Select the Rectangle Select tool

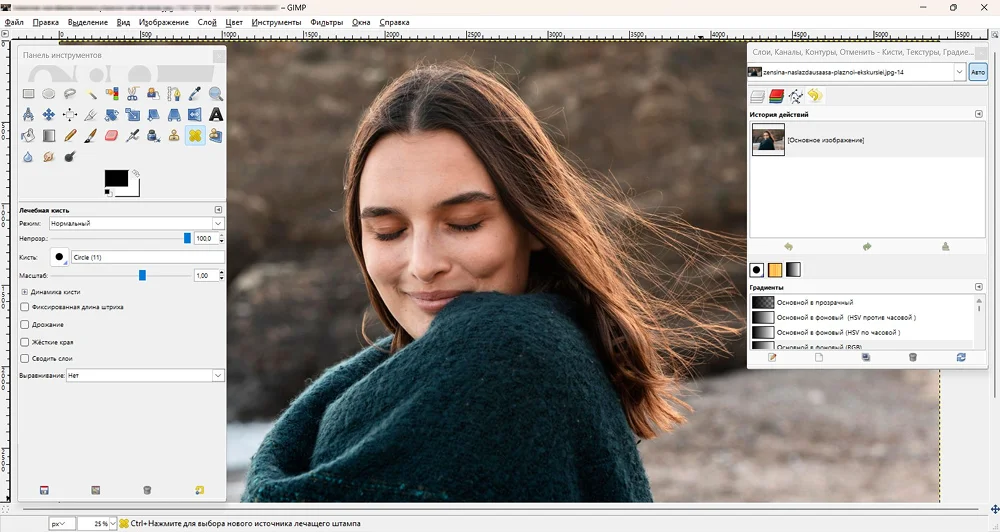click(29, 94)
